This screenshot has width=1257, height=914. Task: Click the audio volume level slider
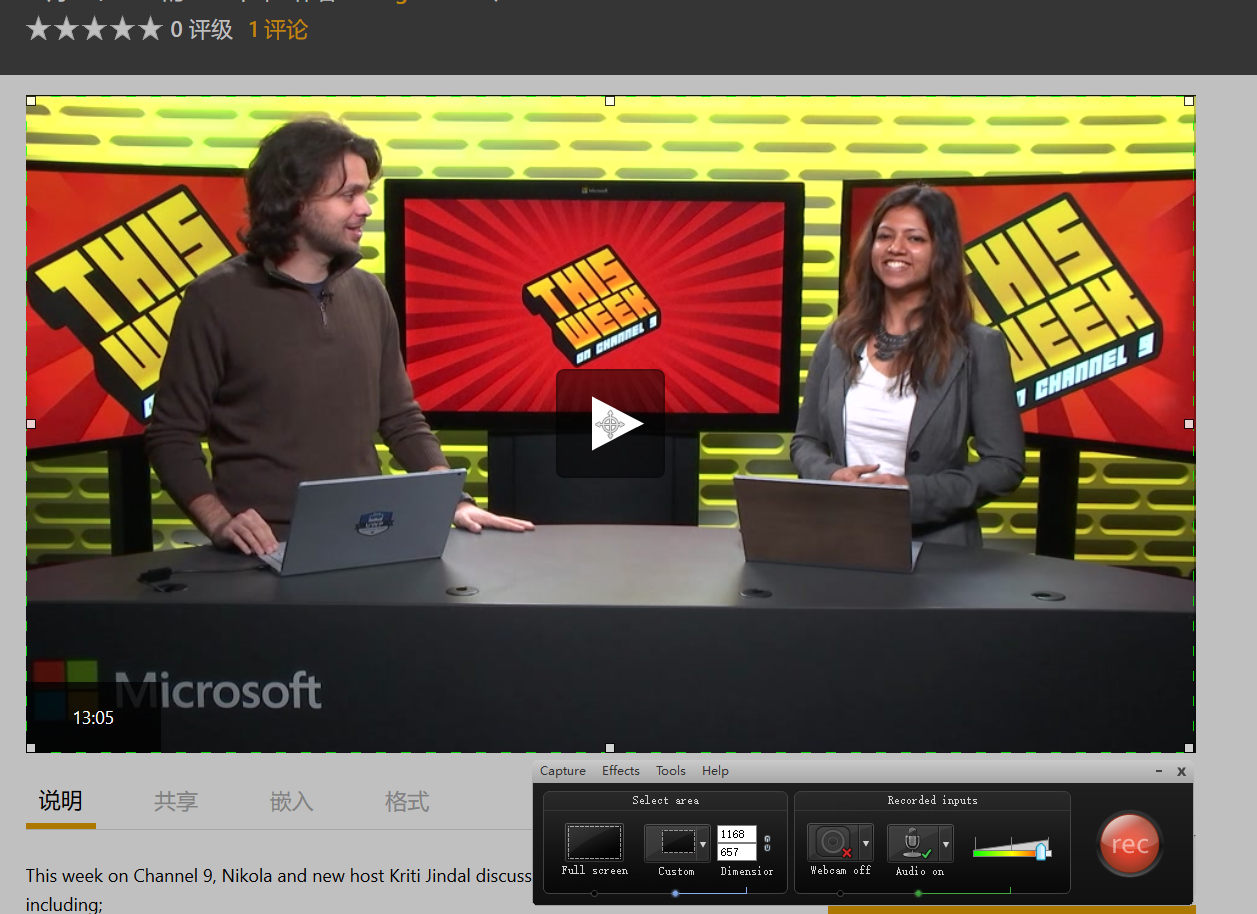click(x=1011, y=848)
